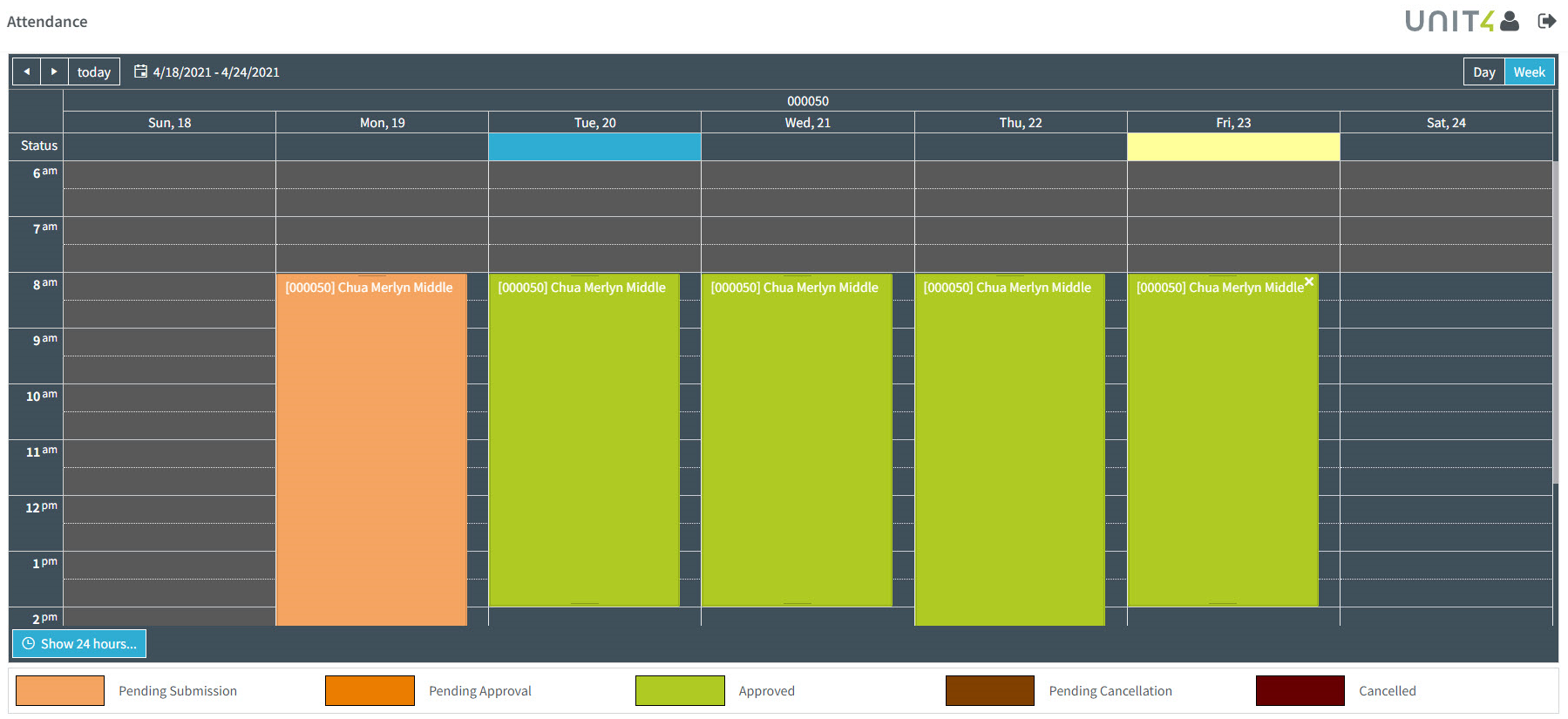Image resolution: width=1568 pixels, height=719 pixels.
Task: Click Tuesday's blue status cell
Action: [x=594, y=146]
